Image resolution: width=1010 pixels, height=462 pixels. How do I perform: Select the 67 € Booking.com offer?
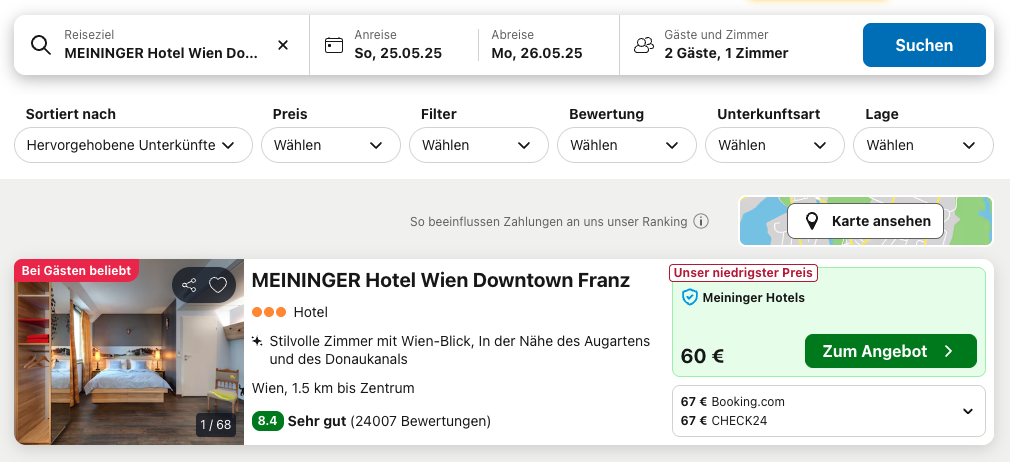(x=732, y=401)
